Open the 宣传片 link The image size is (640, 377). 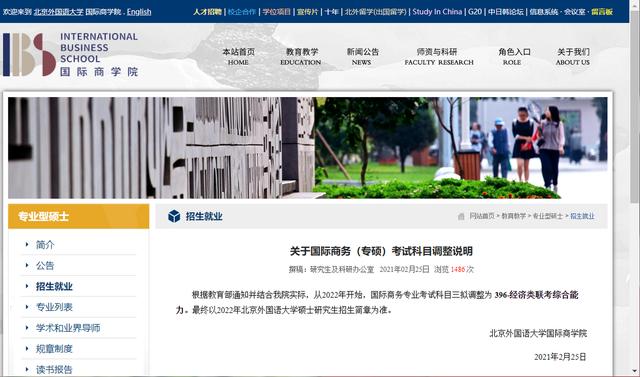pos(307,12)
